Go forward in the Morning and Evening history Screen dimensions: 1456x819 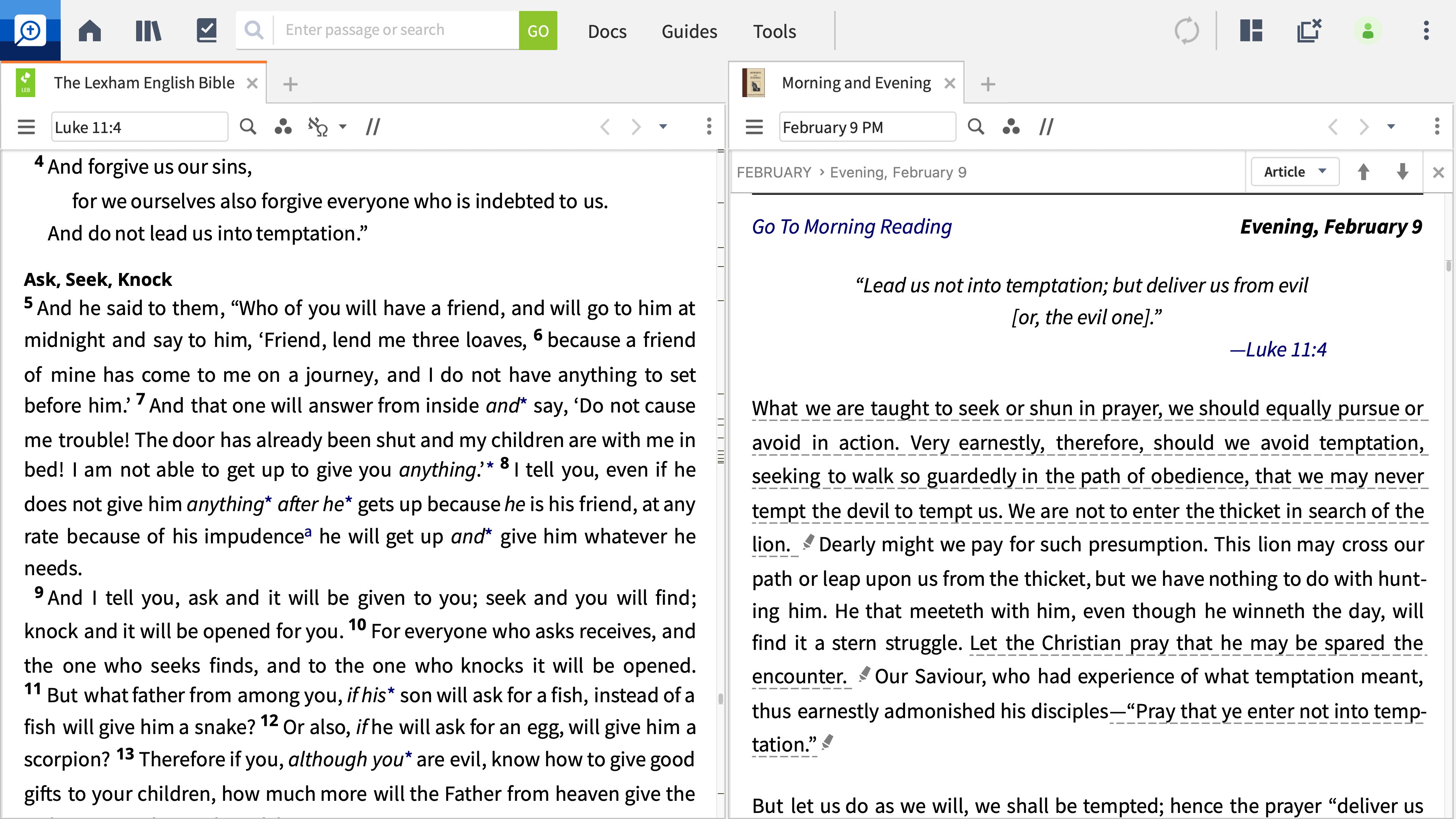pos(1364,127)
